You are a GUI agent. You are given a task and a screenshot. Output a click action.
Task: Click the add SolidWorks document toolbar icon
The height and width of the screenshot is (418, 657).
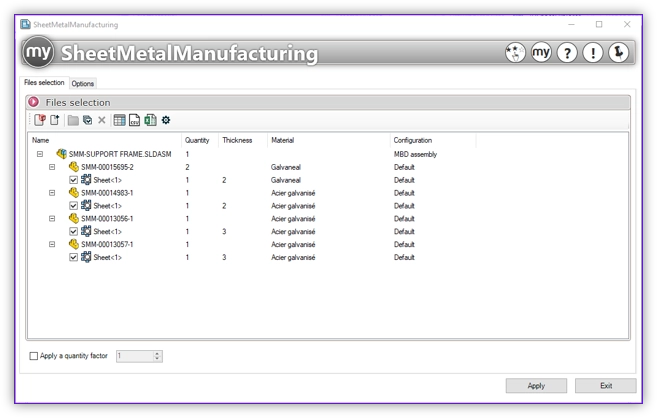pyautogui.click(x=40, y=120)
